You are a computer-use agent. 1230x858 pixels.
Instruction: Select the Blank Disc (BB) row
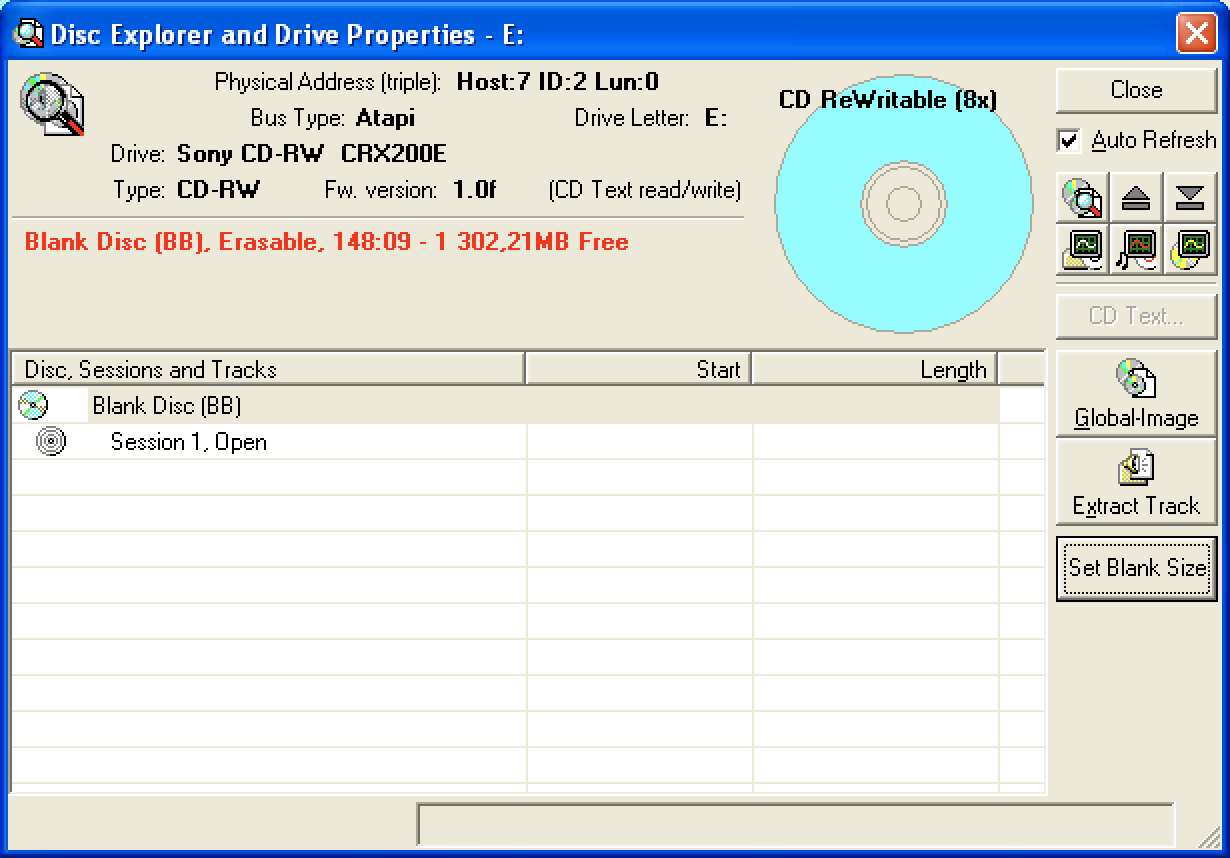pyautogui.click(x=505, y=406)
